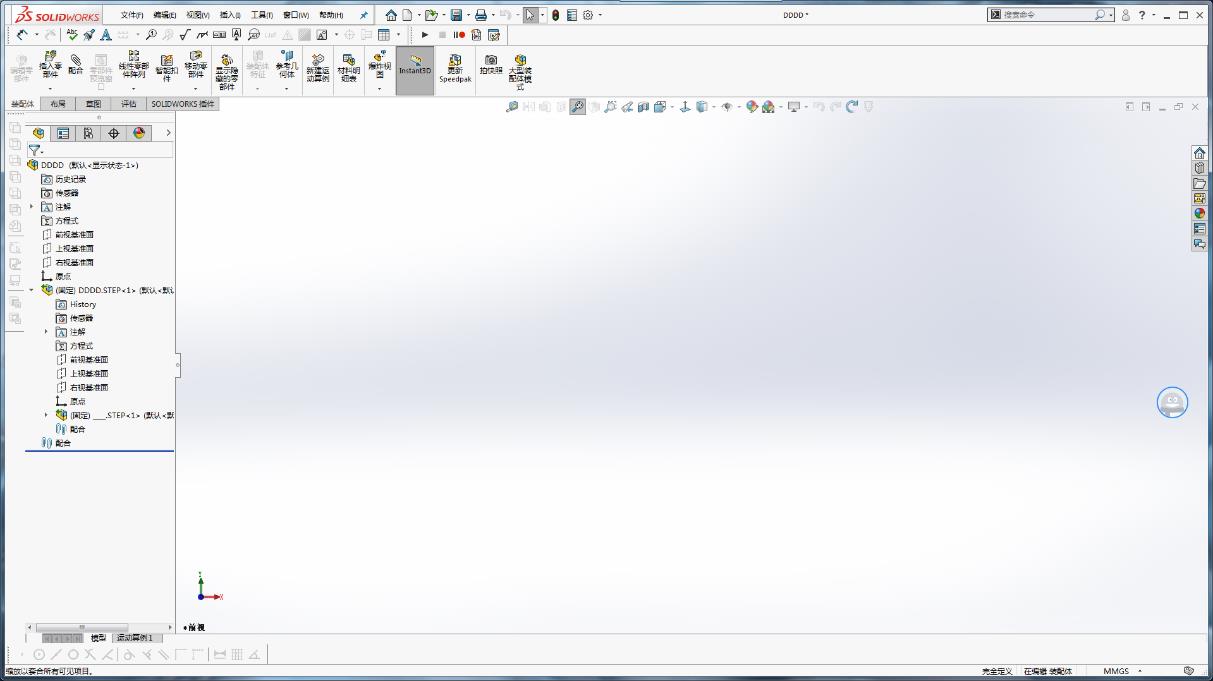Switch to the 布局 Layout ribbon tab
The image size is (1213, 681).
(58, 104)
